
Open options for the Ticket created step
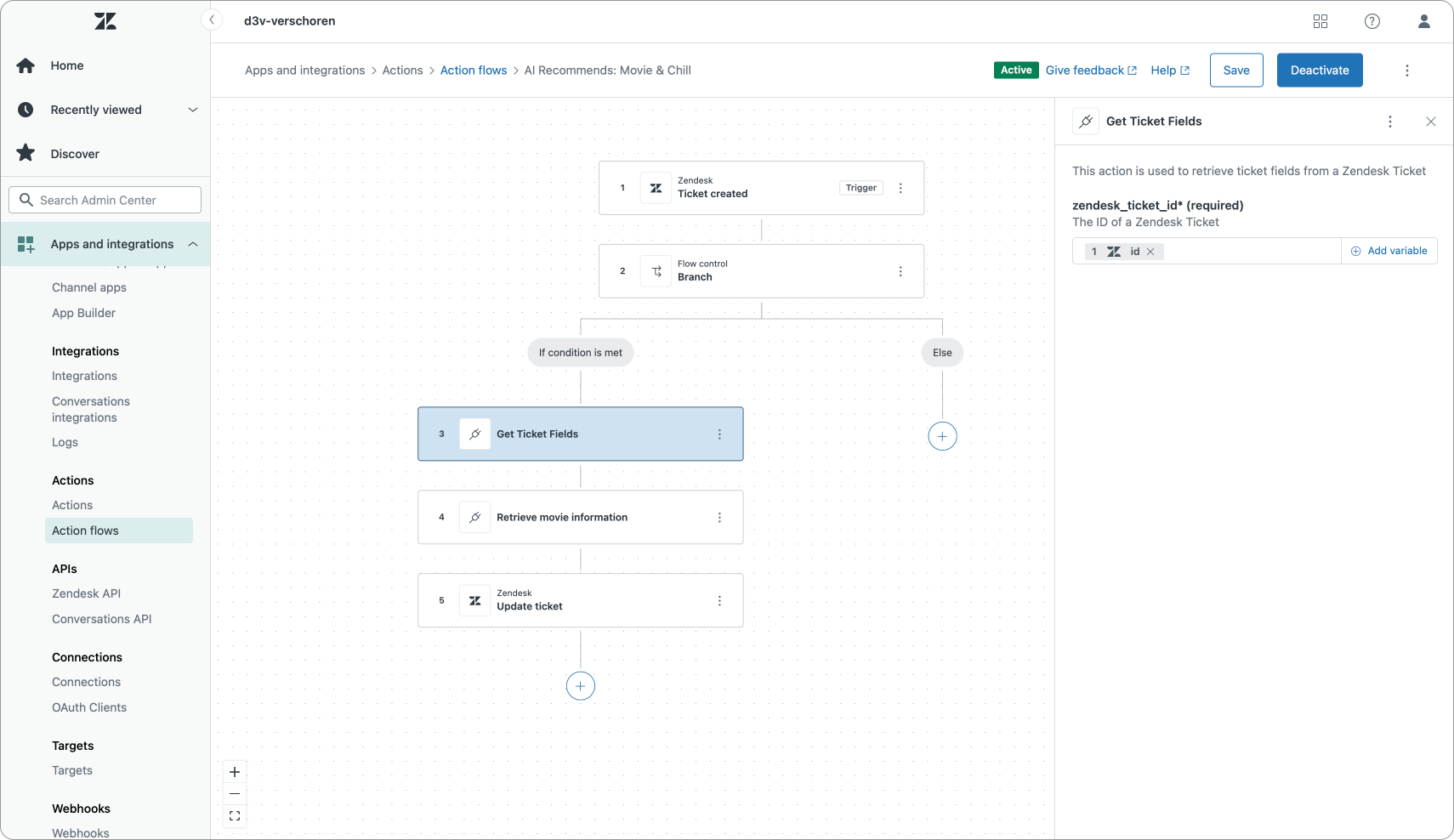(900, 188)
